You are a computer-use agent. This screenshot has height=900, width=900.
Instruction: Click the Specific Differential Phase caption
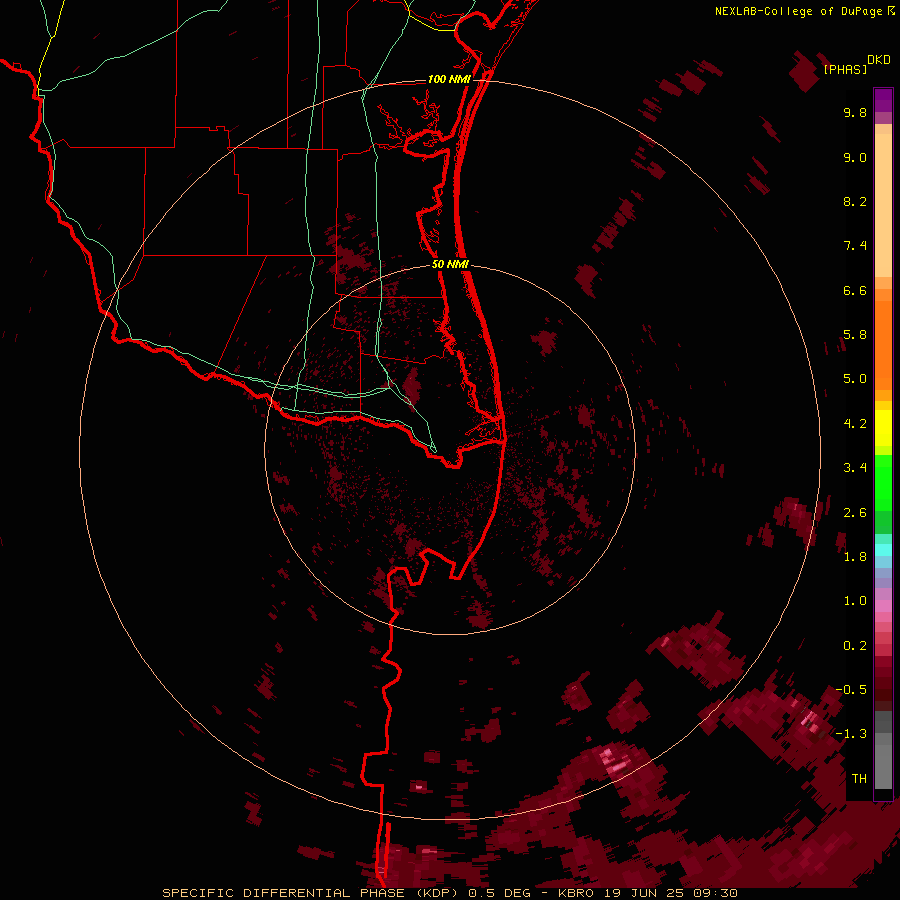[x=449, y=893]
